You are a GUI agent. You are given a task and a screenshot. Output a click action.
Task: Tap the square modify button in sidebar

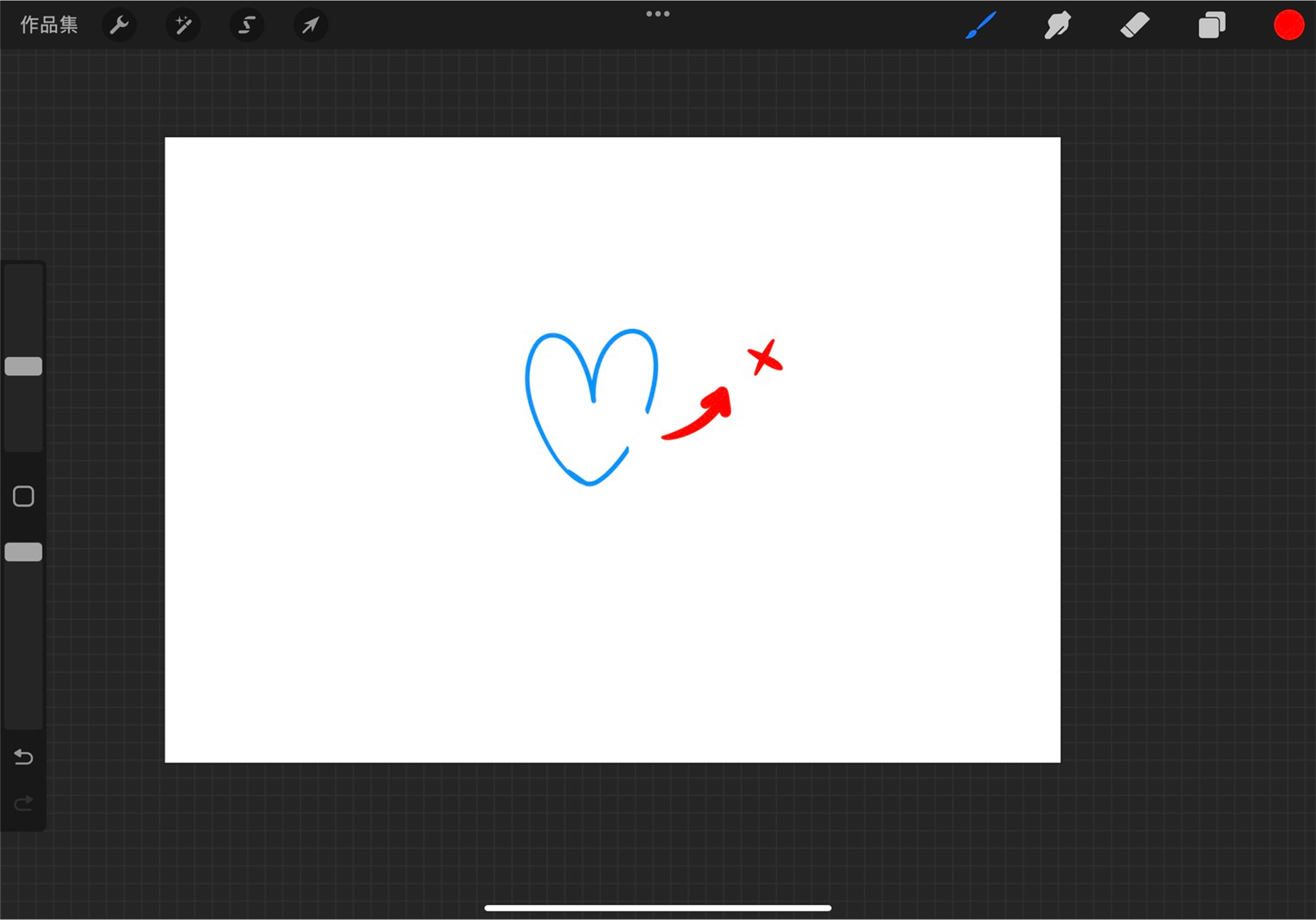coord(24,496)
